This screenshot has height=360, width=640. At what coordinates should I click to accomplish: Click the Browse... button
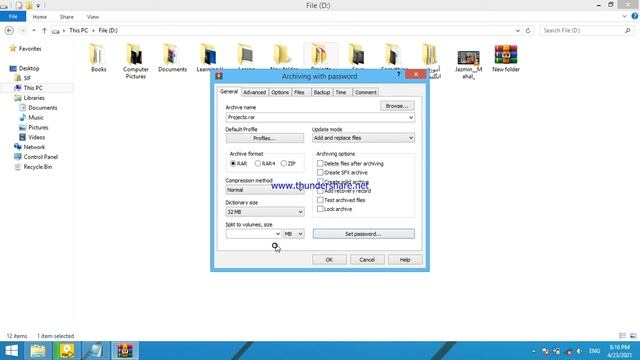pyautogui.click(x=397, y=106)
